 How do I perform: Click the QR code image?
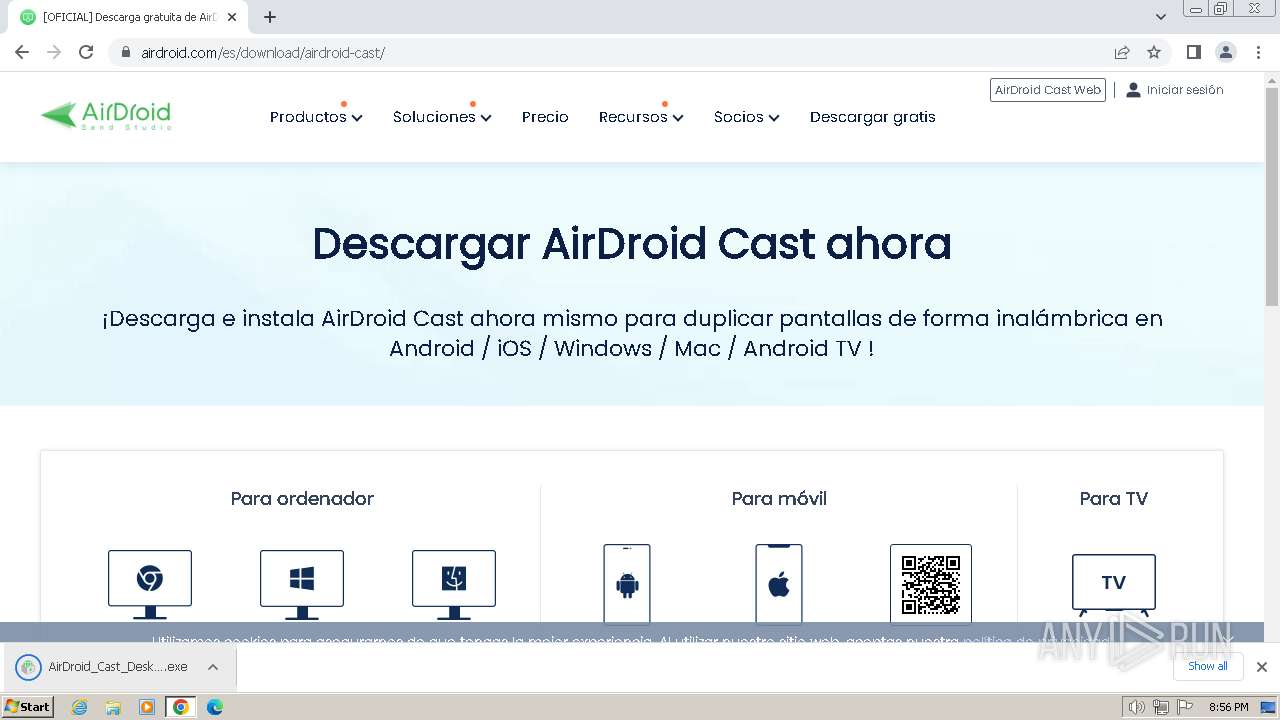pyautogui.click(x=931, y=584)
